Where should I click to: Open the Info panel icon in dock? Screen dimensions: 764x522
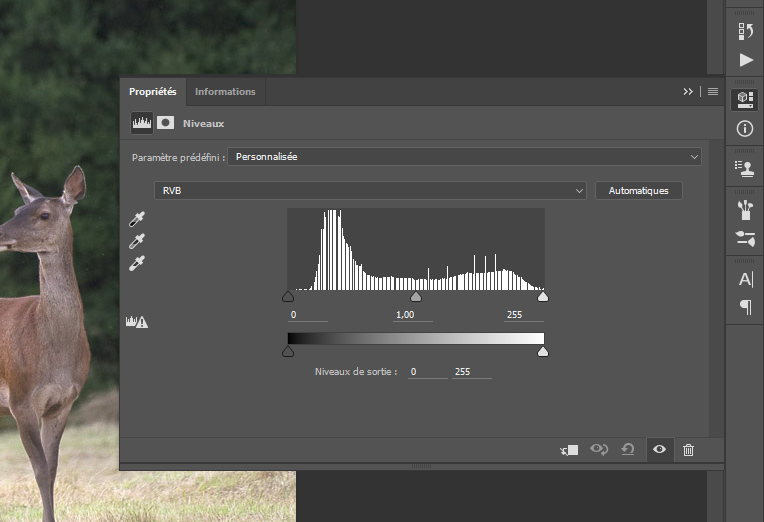point(745,129)
